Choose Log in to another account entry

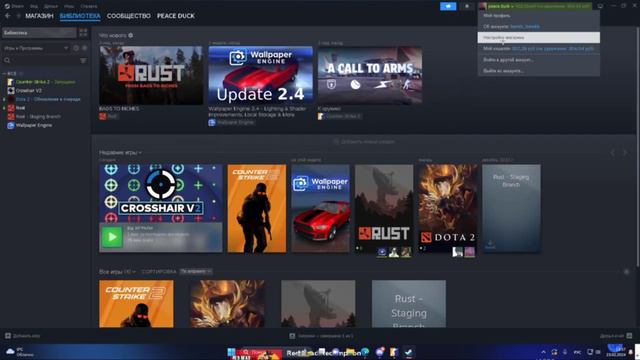[x=539, y=60]
